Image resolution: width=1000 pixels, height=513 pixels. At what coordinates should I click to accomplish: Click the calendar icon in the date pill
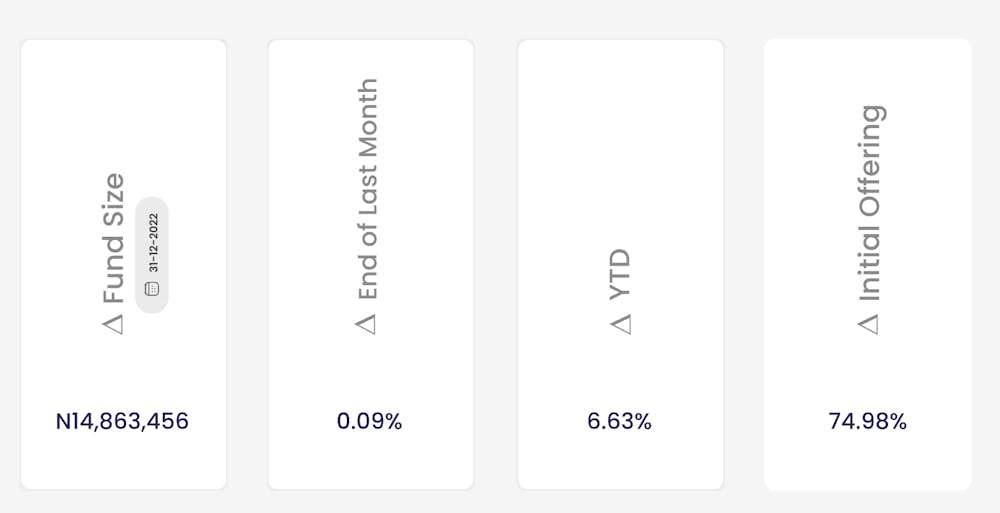point(152,288)
